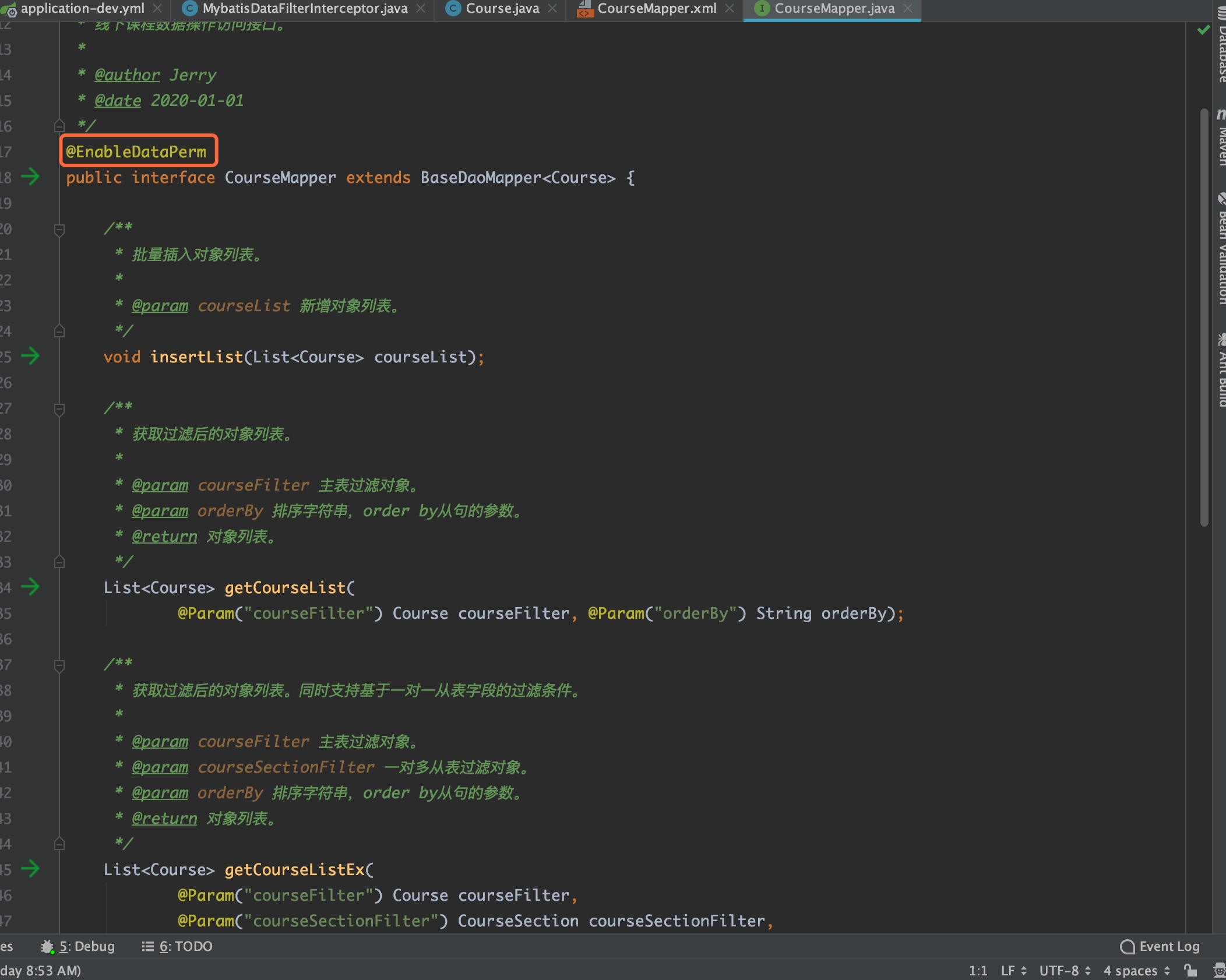Click the String orderBy parameter
This screenshot has width=1226, height=980.
(x=822, y=613)
